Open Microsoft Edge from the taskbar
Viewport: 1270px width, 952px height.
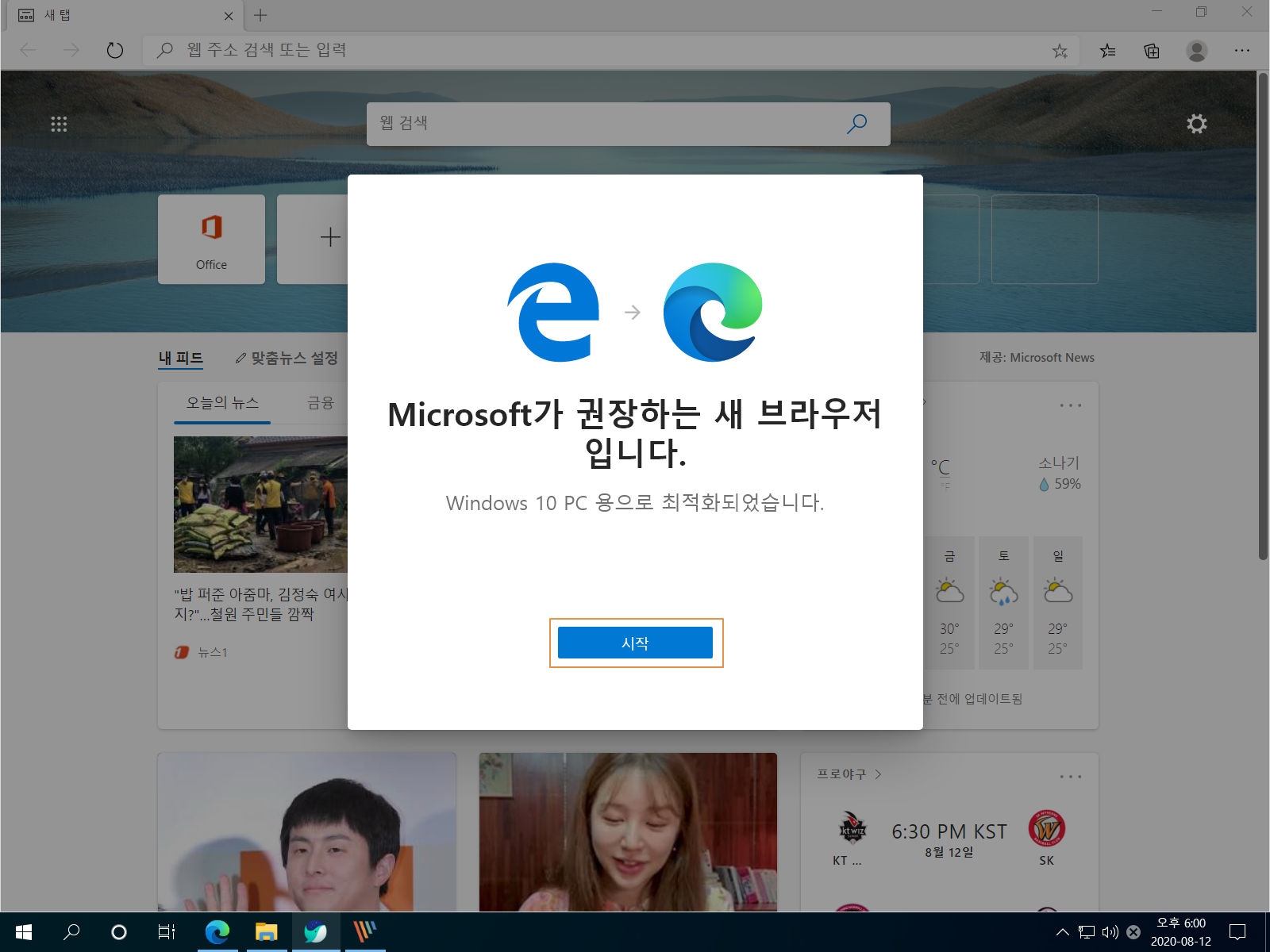tap(217, 932)
